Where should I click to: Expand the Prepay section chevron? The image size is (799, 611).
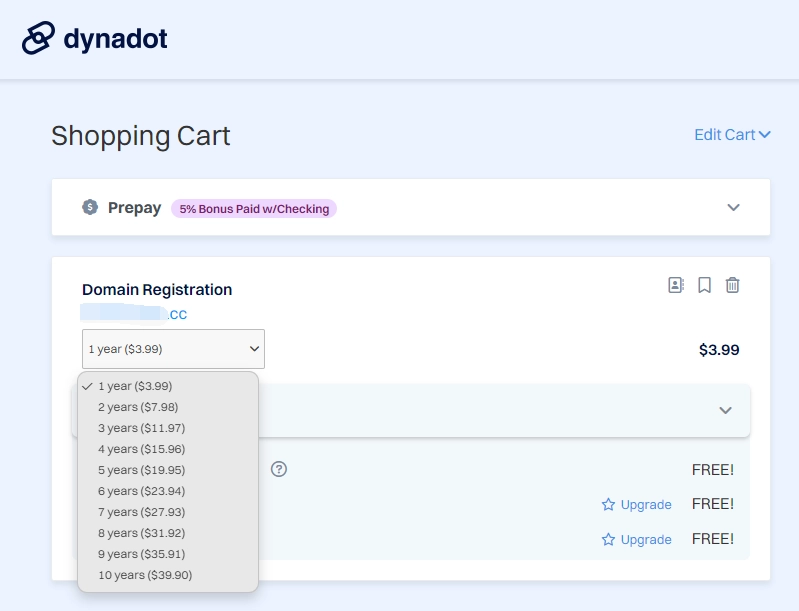pos(733,208)
